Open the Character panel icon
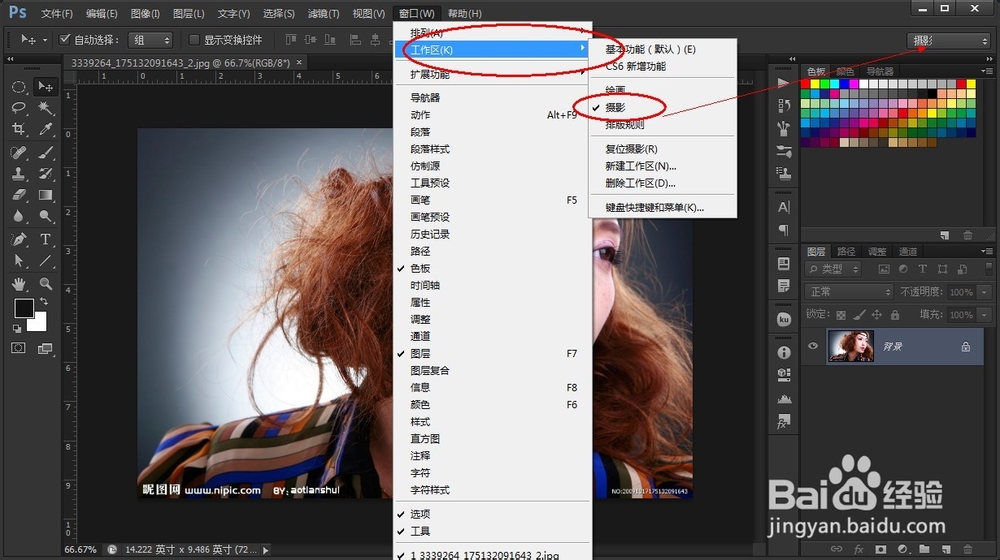1000x560 pixels. point(784,207)
